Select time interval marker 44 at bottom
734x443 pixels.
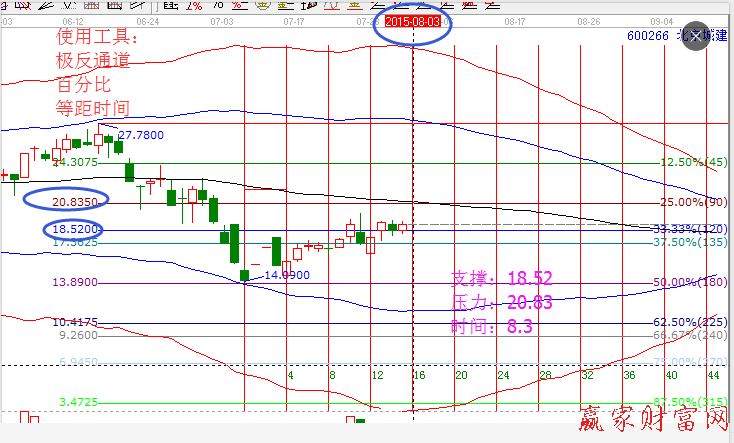coord(714,376)
